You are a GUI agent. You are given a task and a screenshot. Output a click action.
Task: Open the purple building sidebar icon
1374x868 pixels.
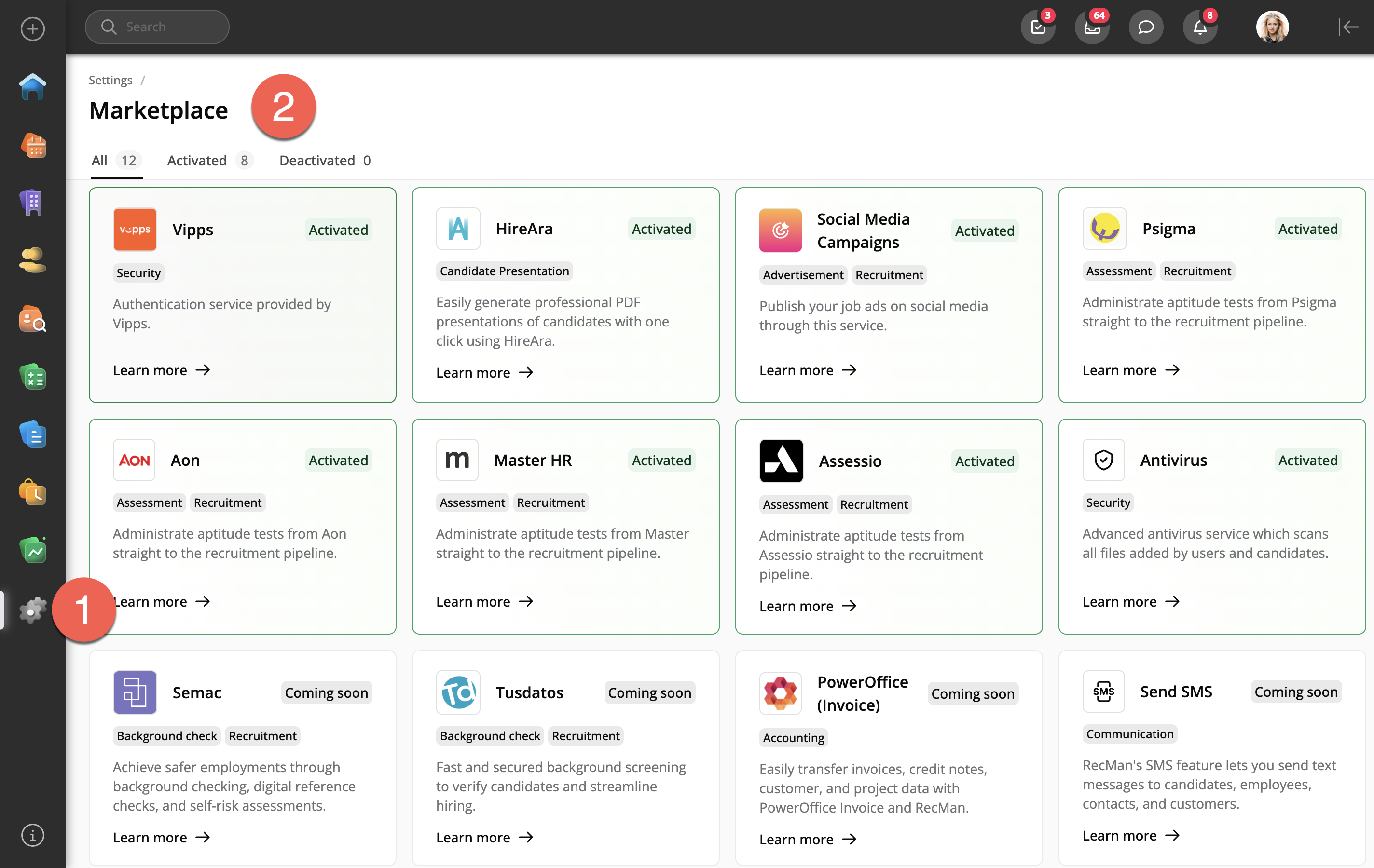tap(32, 203)
